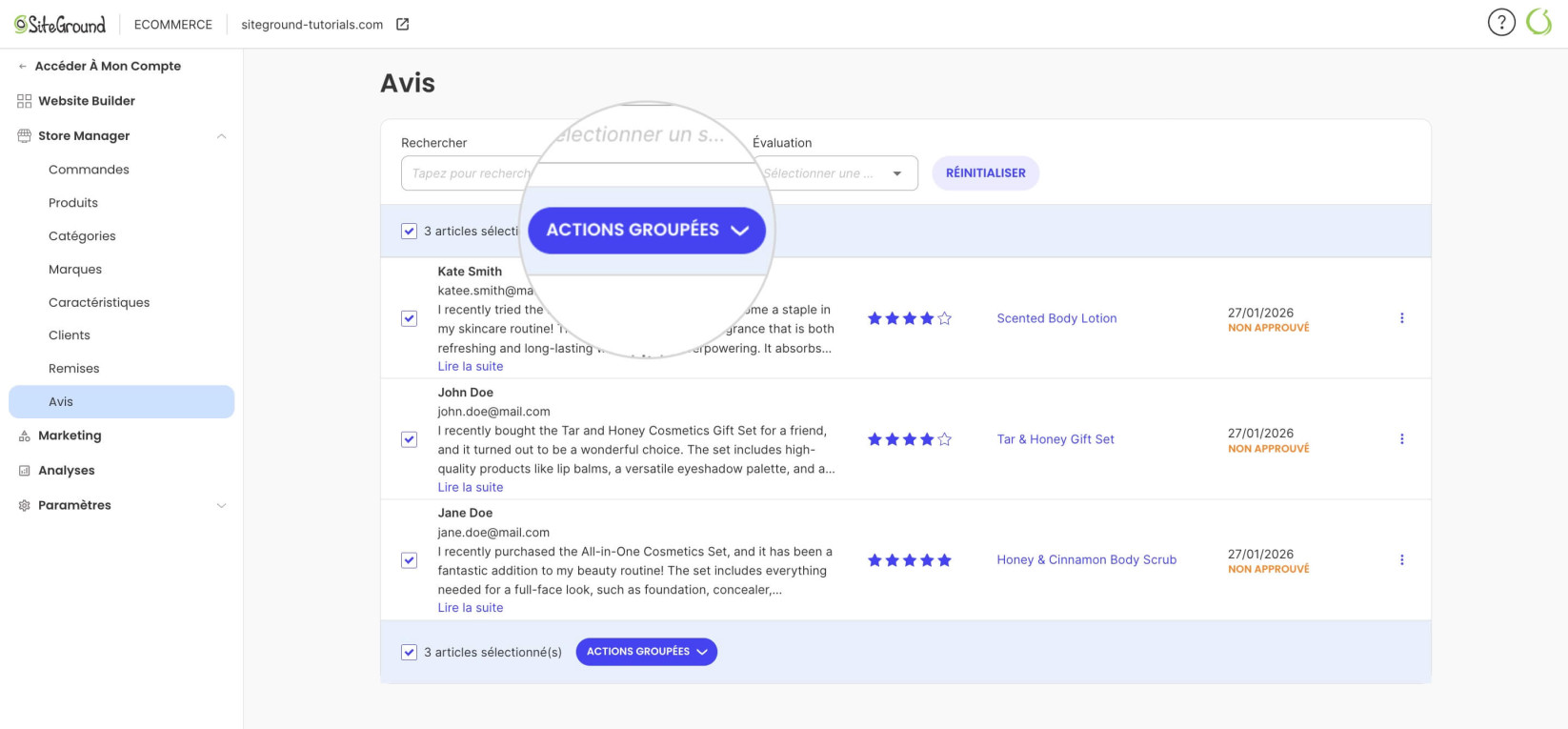The width and height of the screenshot is (1568, 729).
Task: Open actions menu for Kate Smith review
Action: tap(1401, 318)
